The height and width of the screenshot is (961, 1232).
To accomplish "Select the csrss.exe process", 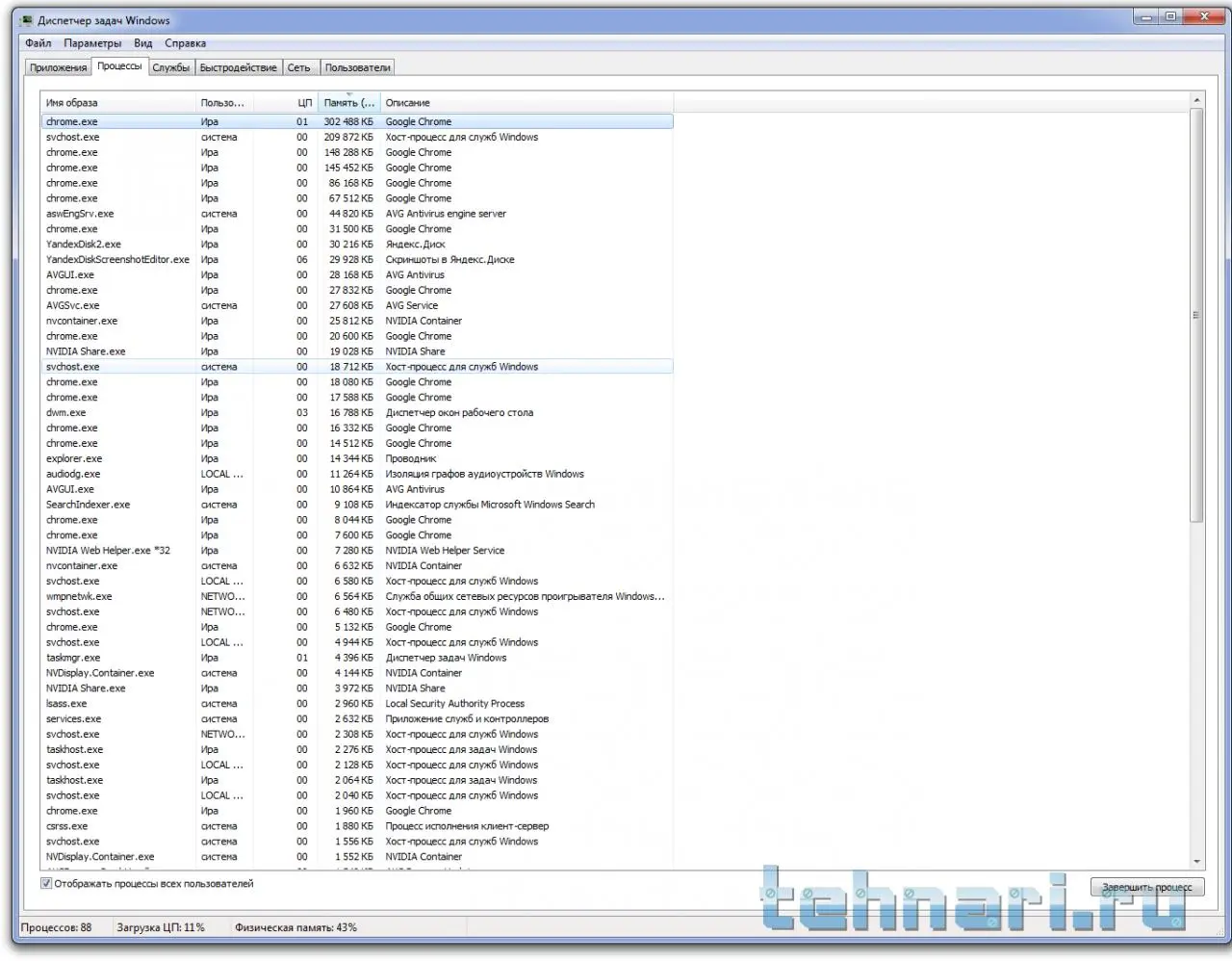I will coord(357,826).
